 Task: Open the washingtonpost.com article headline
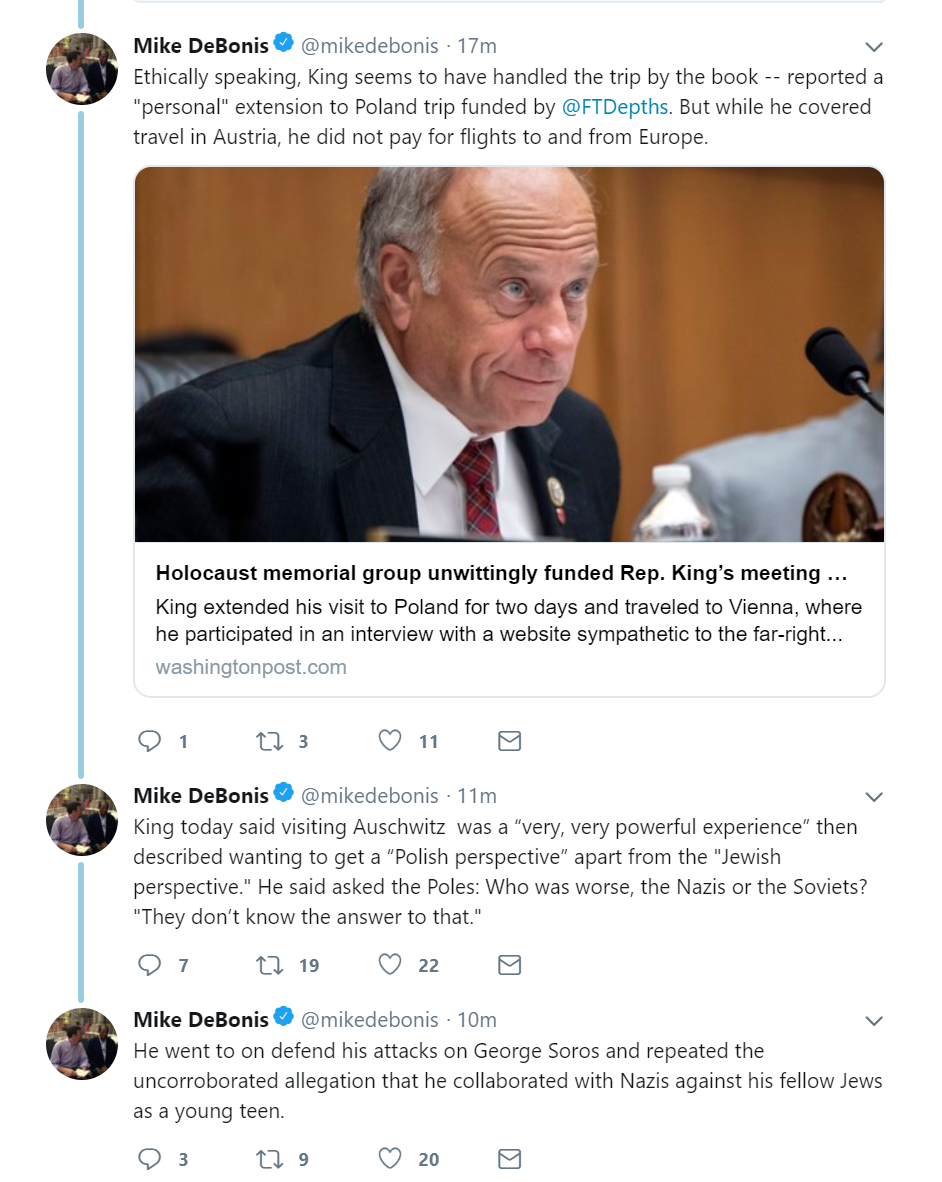pyautogui.click(x=501, y=574)
